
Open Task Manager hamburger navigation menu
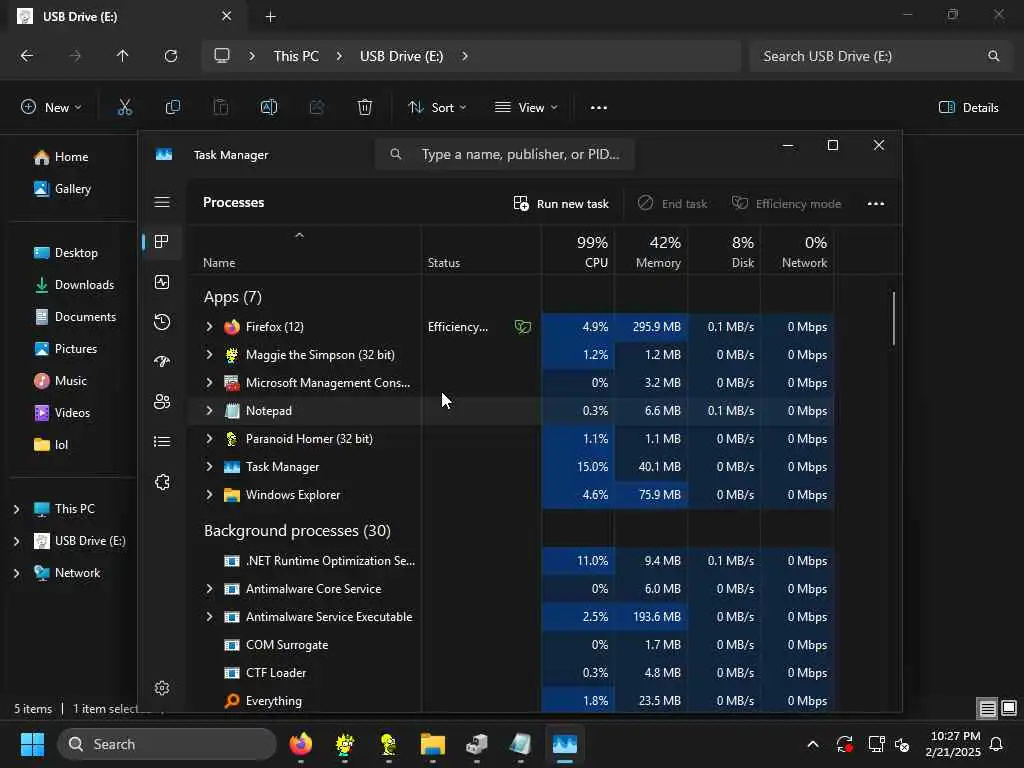(x=162, y=202)
